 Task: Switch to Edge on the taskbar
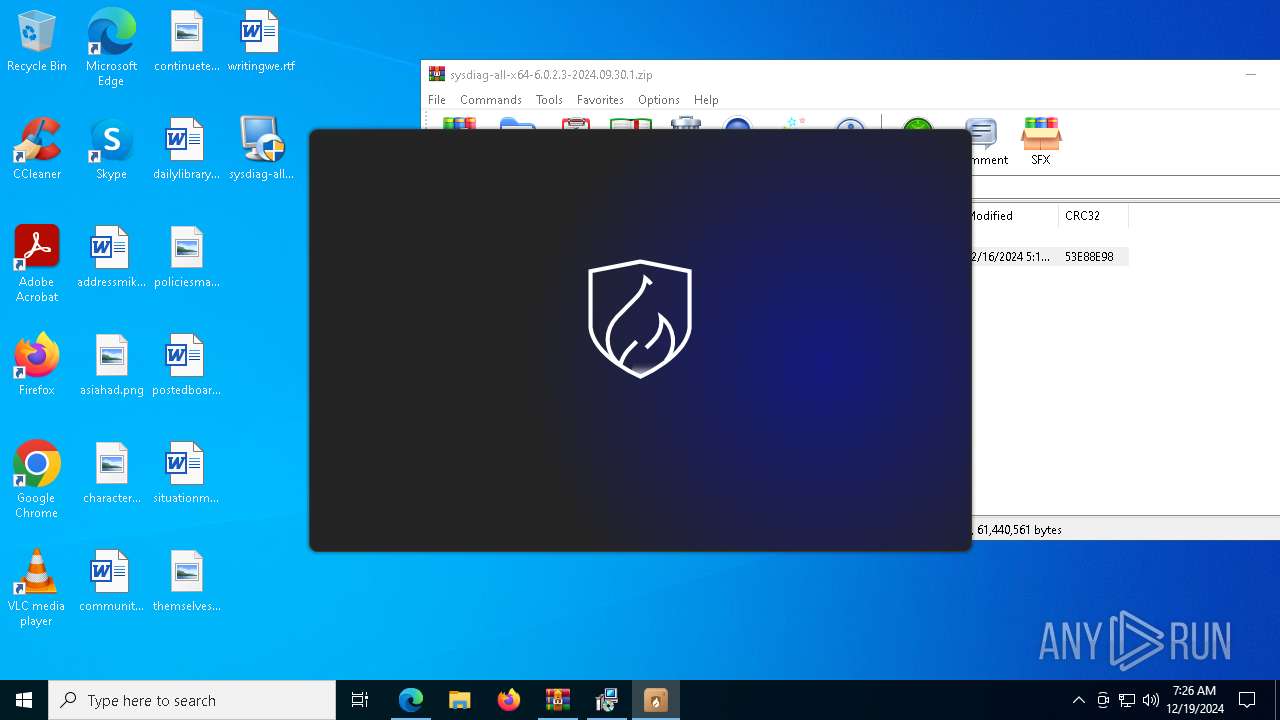click(411, 700)
